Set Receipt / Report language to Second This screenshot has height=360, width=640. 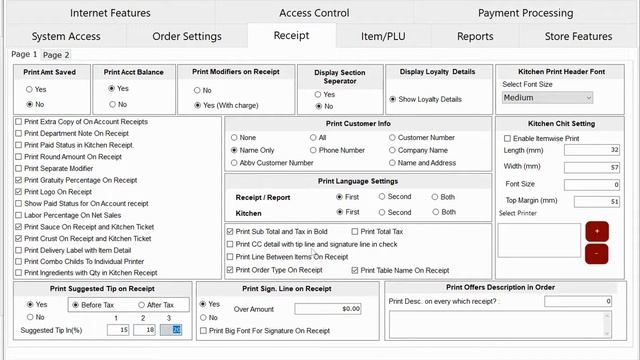[x=382, y=197]
